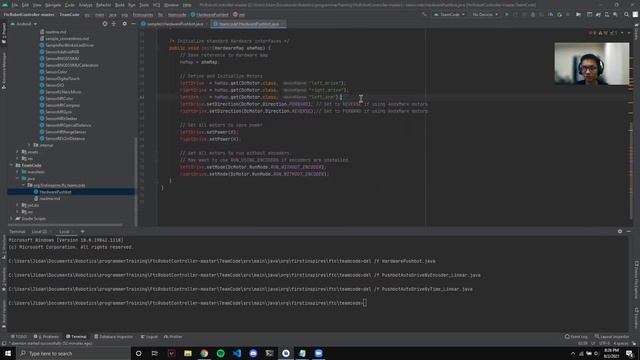Click the Profile app icon
The image size is (640, 360).
tap(551, 15)
